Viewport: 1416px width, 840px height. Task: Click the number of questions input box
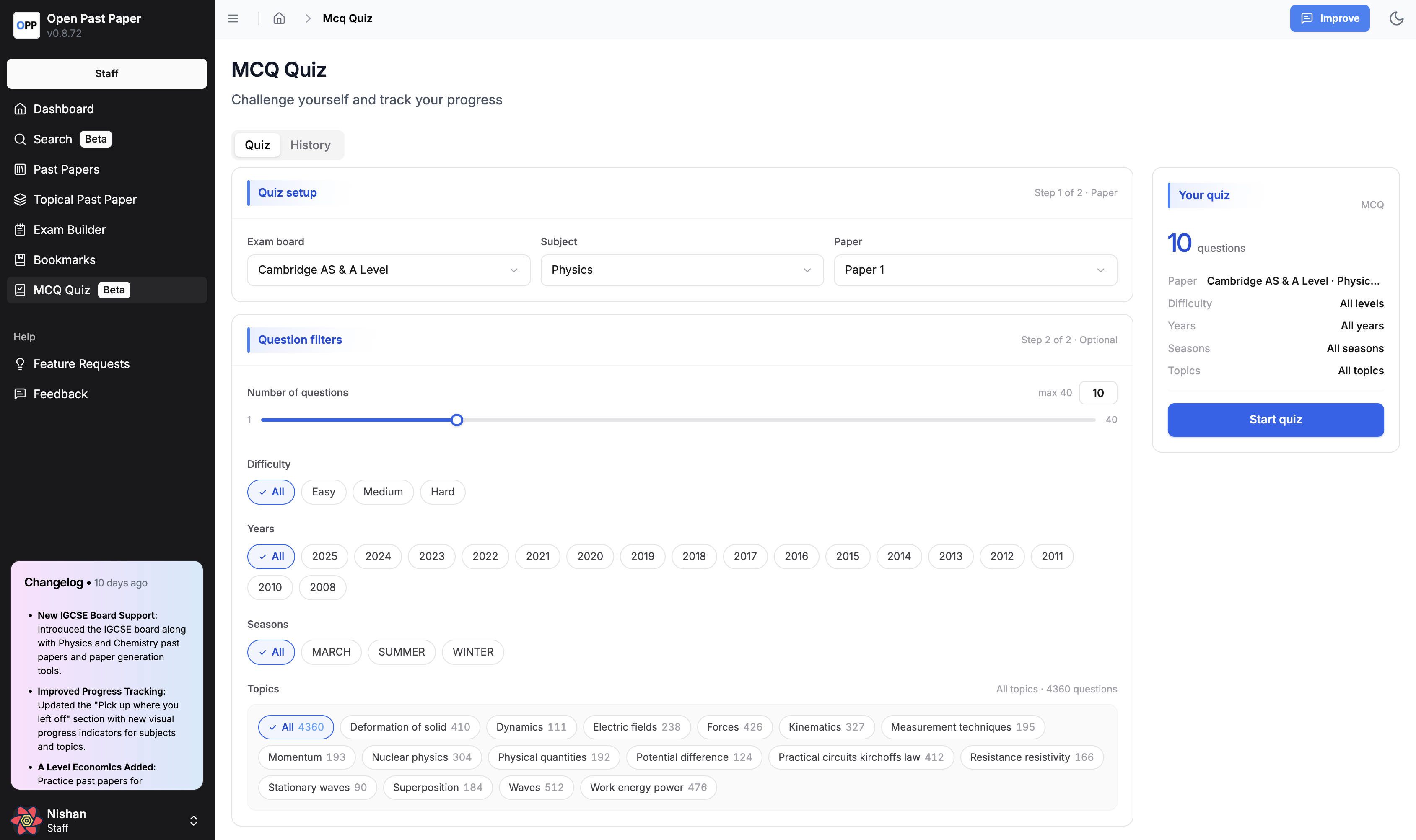[x=1098, y=393]
